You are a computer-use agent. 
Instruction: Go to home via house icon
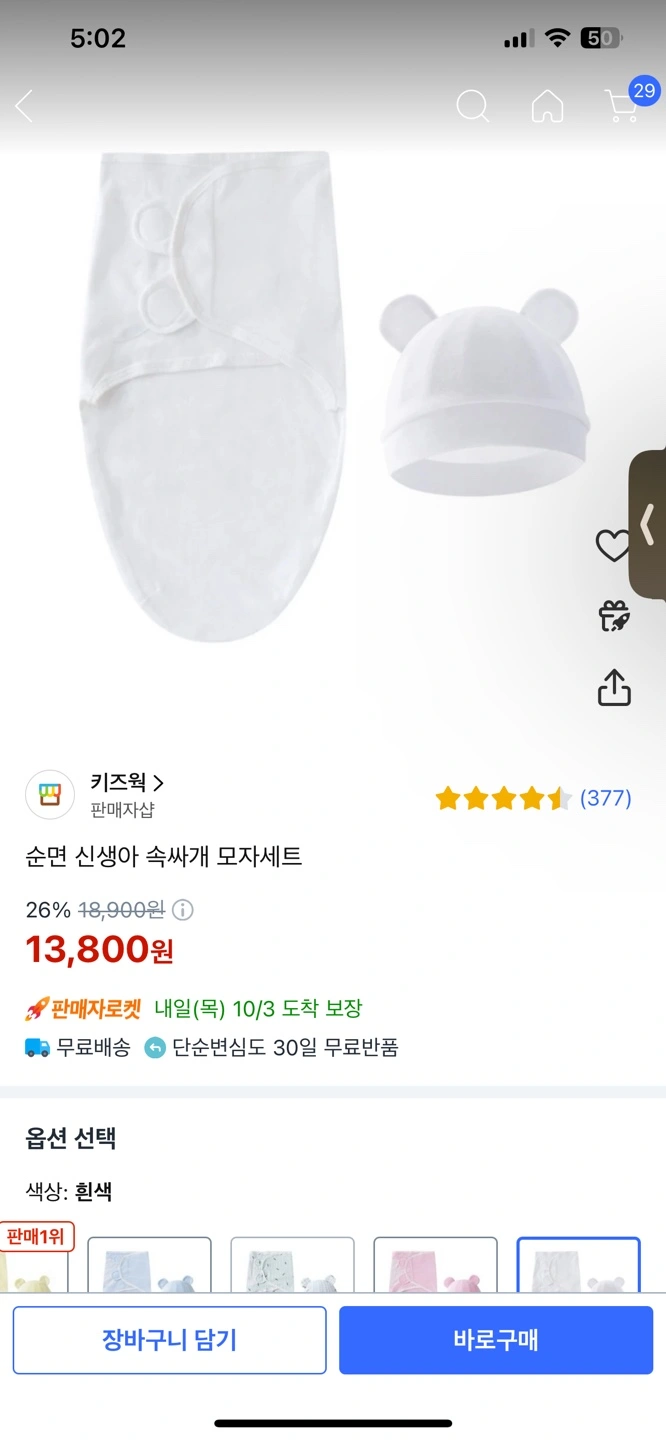[x=547, y=106]
